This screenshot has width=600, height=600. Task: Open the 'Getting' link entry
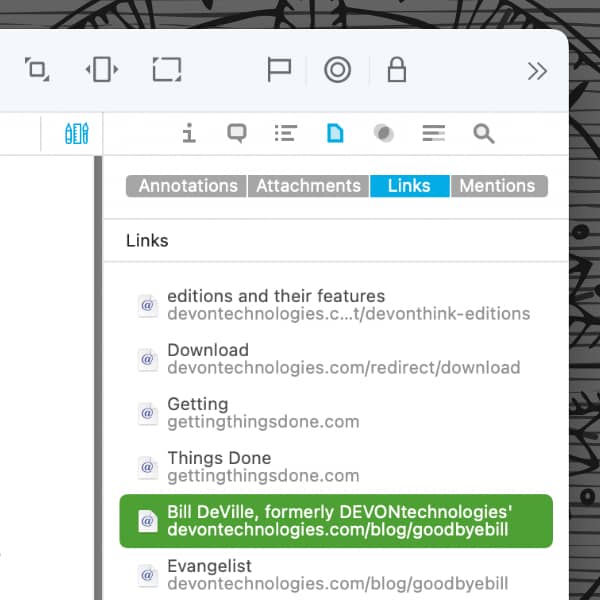click(336, 413)
